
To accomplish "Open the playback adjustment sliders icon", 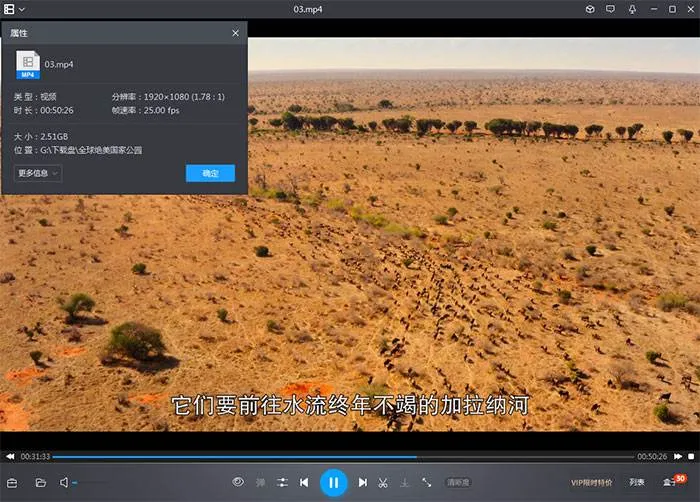I will (283, 482).
